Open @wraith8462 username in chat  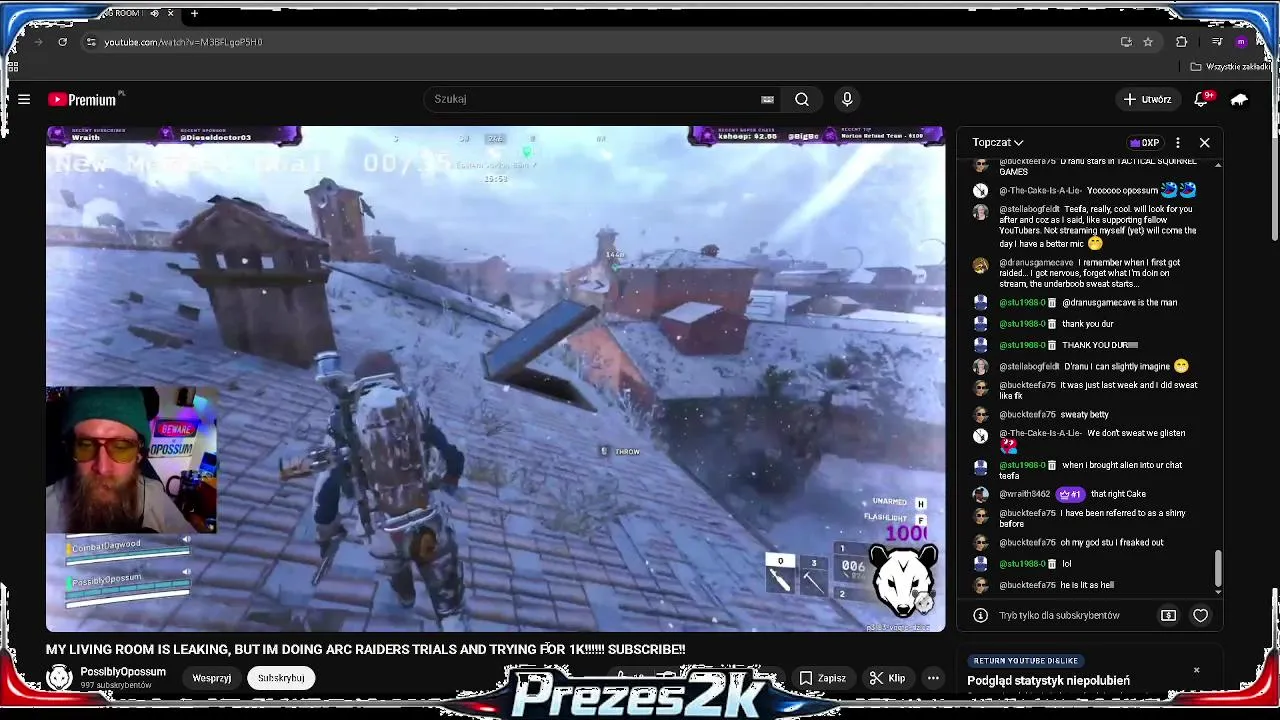tap(1024, 494)
